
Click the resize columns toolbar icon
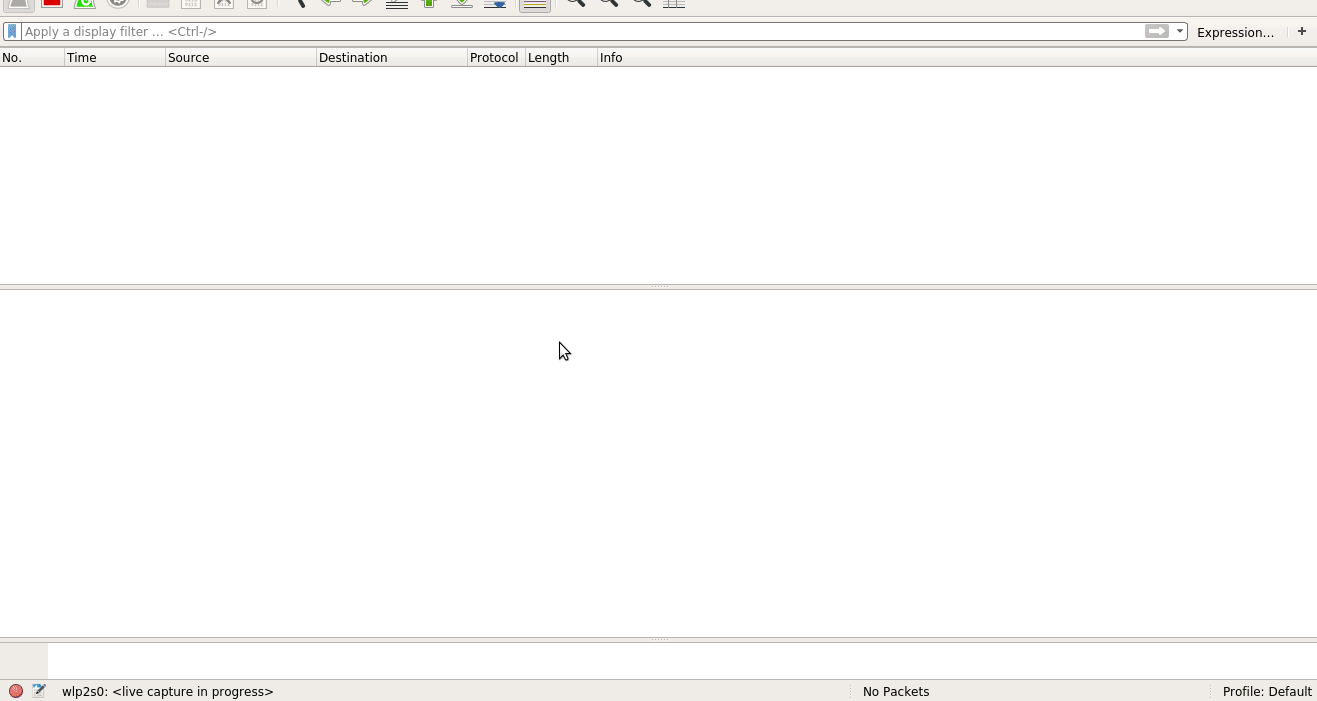pyautogui.click(x=674, y=3)
